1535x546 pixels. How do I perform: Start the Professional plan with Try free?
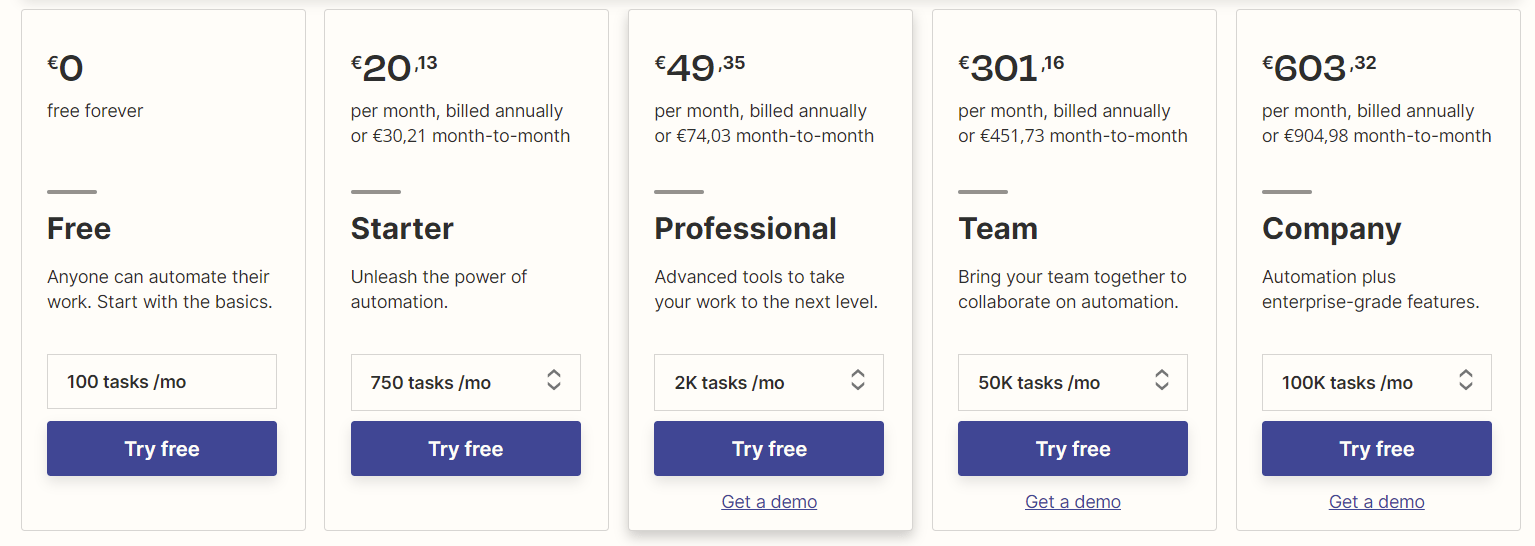769,449
